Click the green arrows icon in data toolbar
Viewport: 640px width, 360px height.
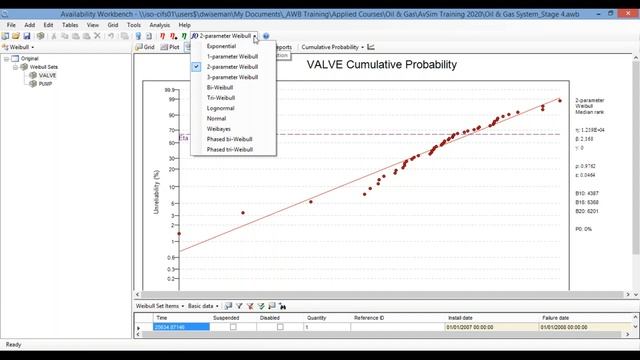click(261, 306)
